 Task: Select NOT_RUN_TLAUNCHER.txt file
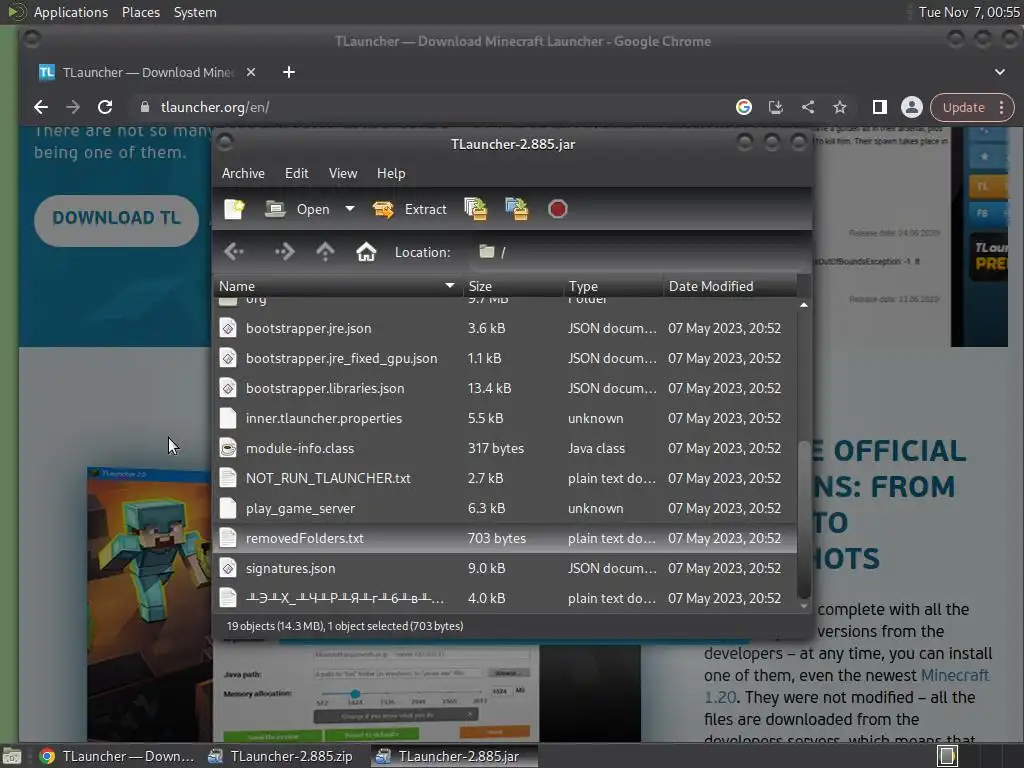point(505,478)
